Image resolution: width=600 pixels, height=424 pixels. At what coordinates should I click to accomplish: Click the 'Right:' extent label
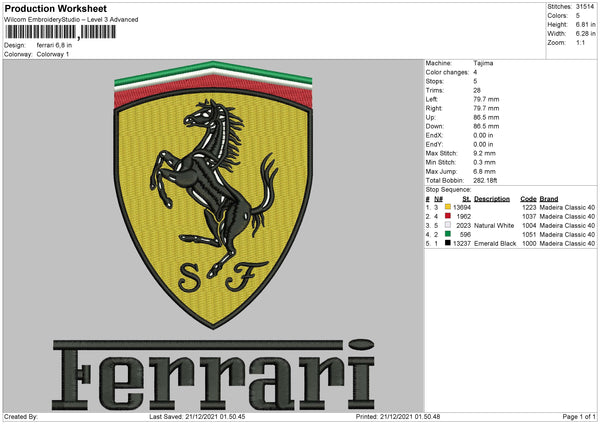click(x=434, y=108)
